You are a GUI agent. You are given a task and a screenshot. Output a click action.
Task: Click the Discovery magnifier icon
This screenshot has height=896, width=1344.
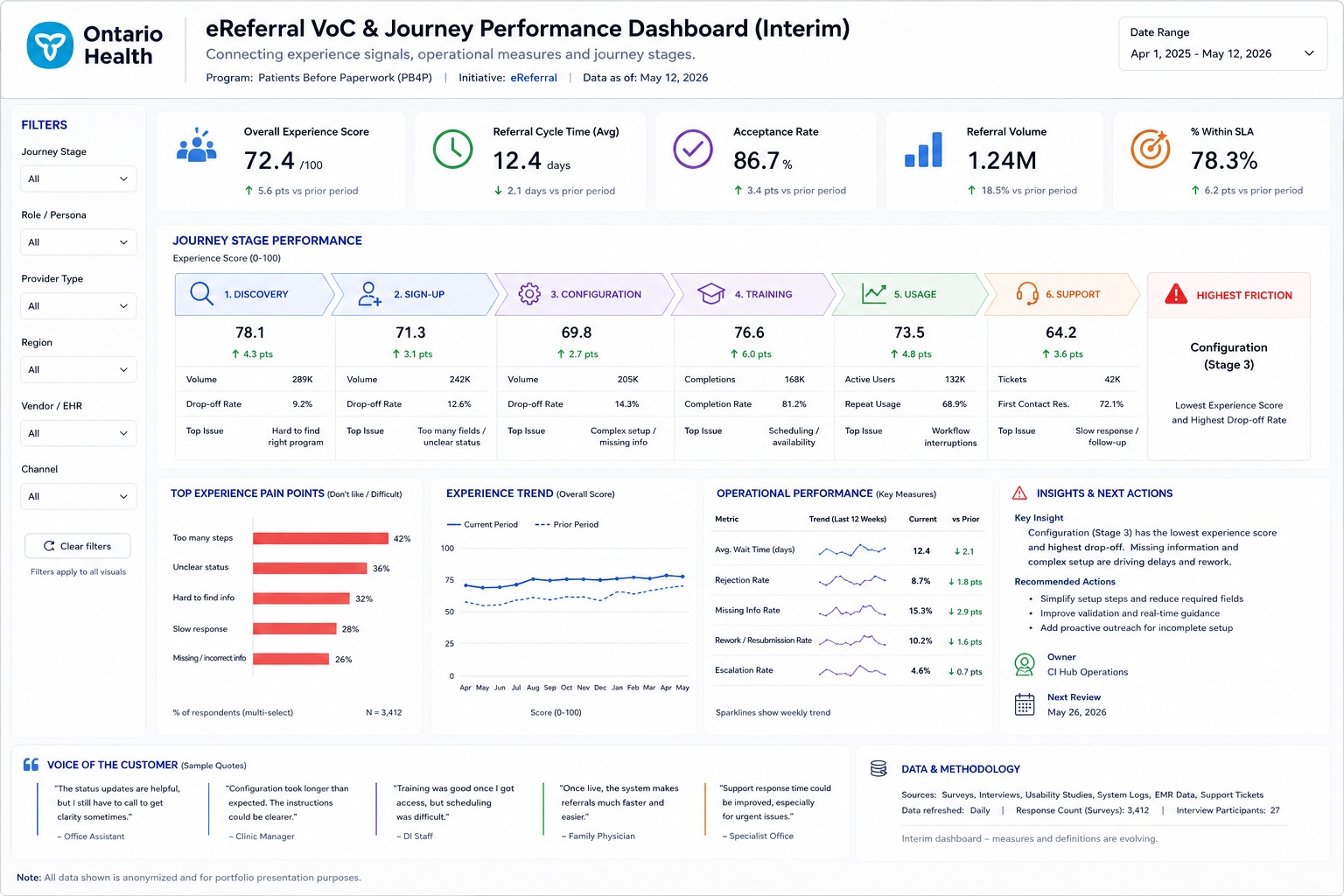[201, 294]
